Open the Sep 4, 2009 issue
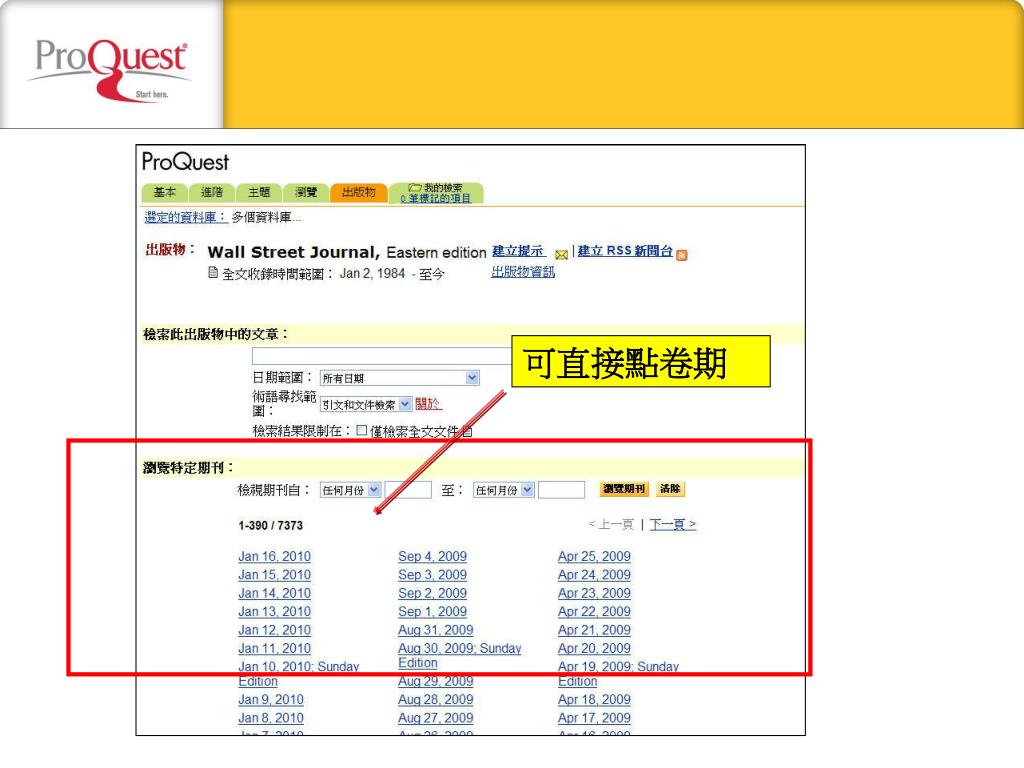1024x768 pixels. pyautogui.click(x=432, y=556)
